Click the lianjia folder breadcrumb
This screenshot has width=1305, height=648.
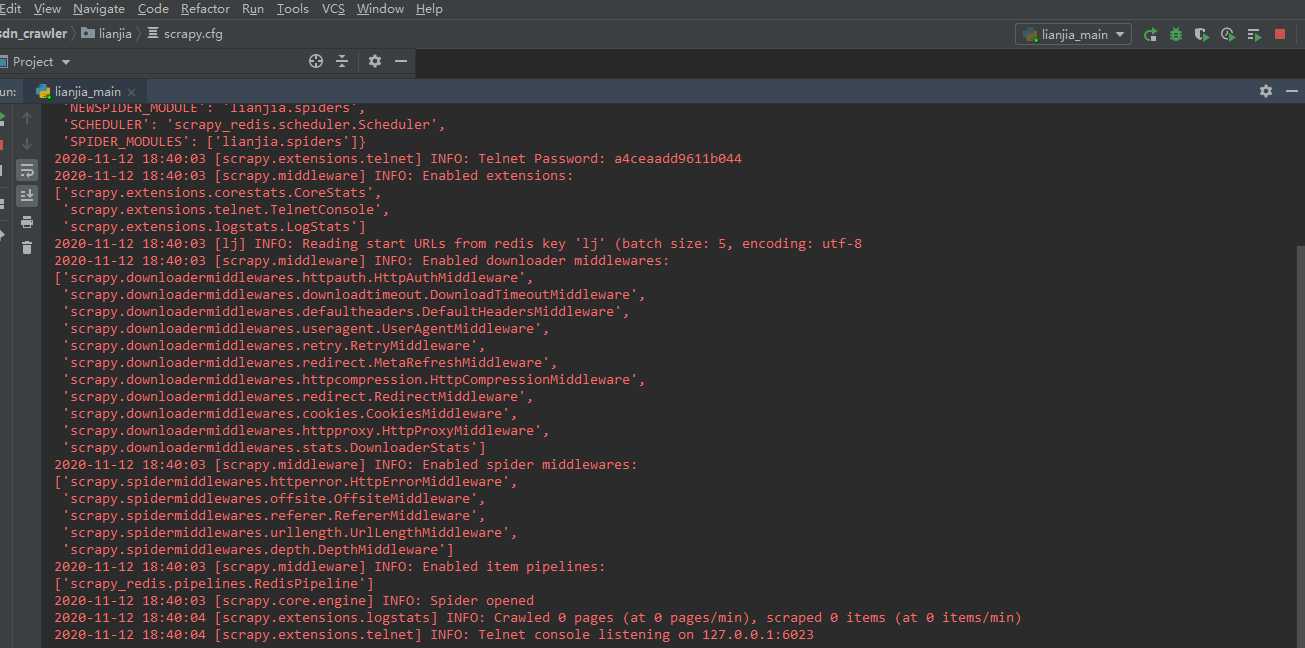(107, 33)
